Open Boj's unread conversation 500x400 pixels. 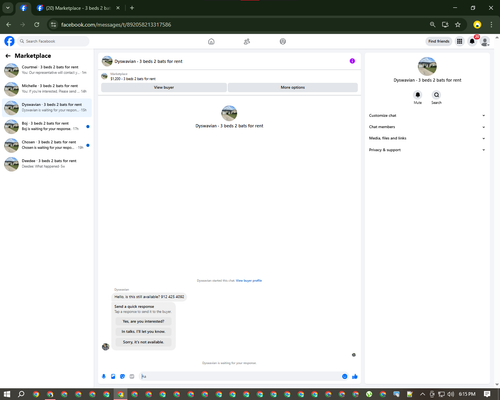tap(47, 126)
